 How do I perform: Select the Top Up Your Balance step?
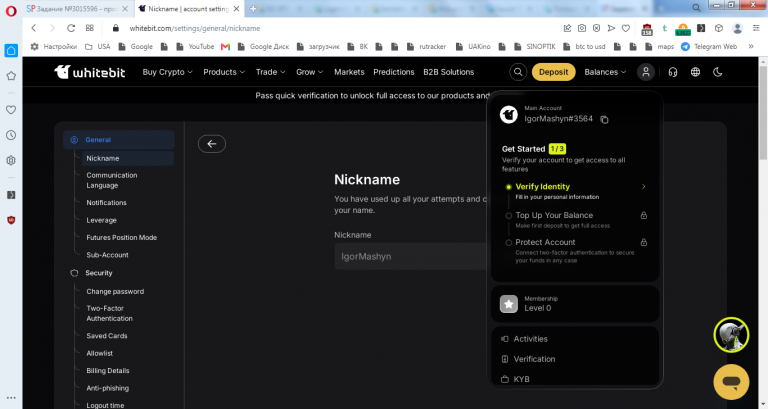pos(575,220)
